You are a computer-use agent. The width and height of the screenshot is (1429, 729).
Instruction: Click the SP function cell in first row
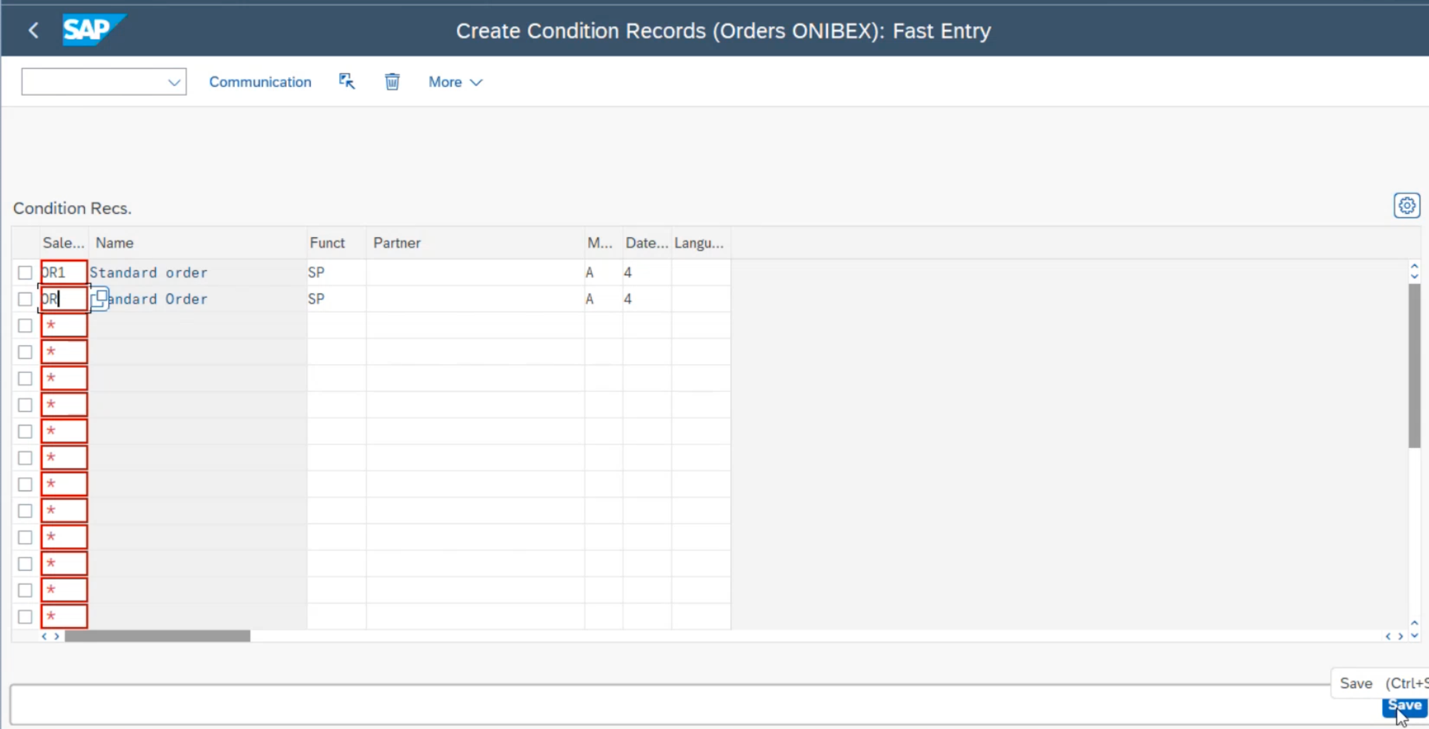pyautogui.click(x=337, y=272)
